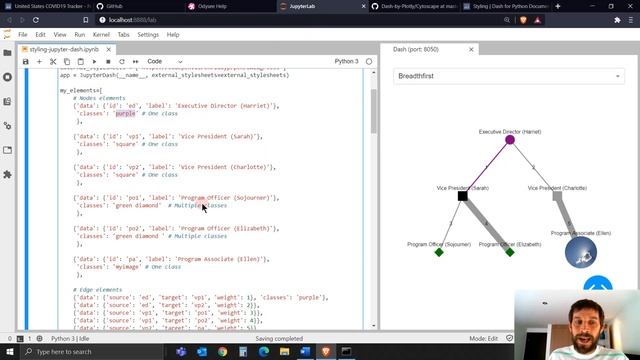Open browser extensions puzzle icon
This screenshot has height=360, width=640.
(617, 20)
